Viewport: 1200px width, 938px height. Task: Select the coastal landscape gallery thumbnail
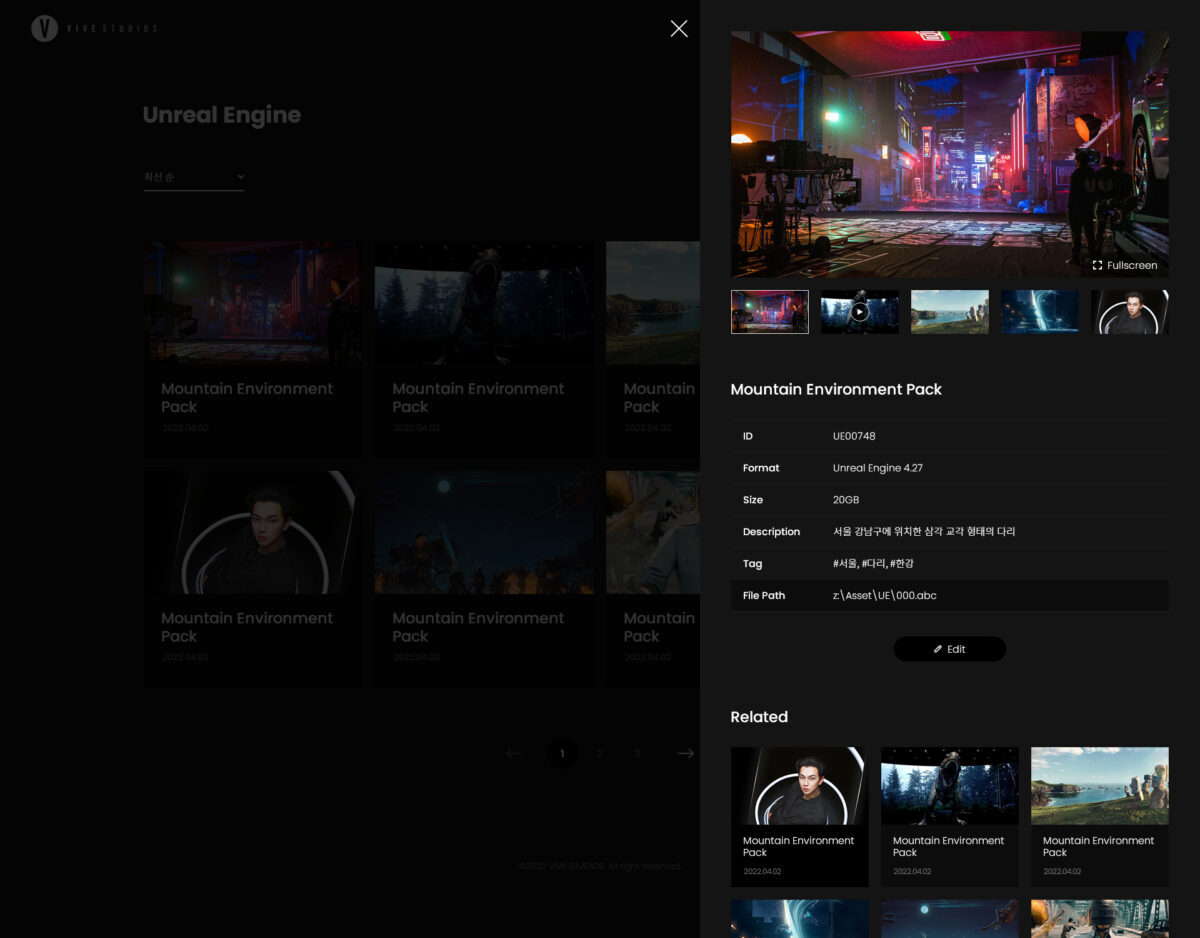tap(949, 312)
